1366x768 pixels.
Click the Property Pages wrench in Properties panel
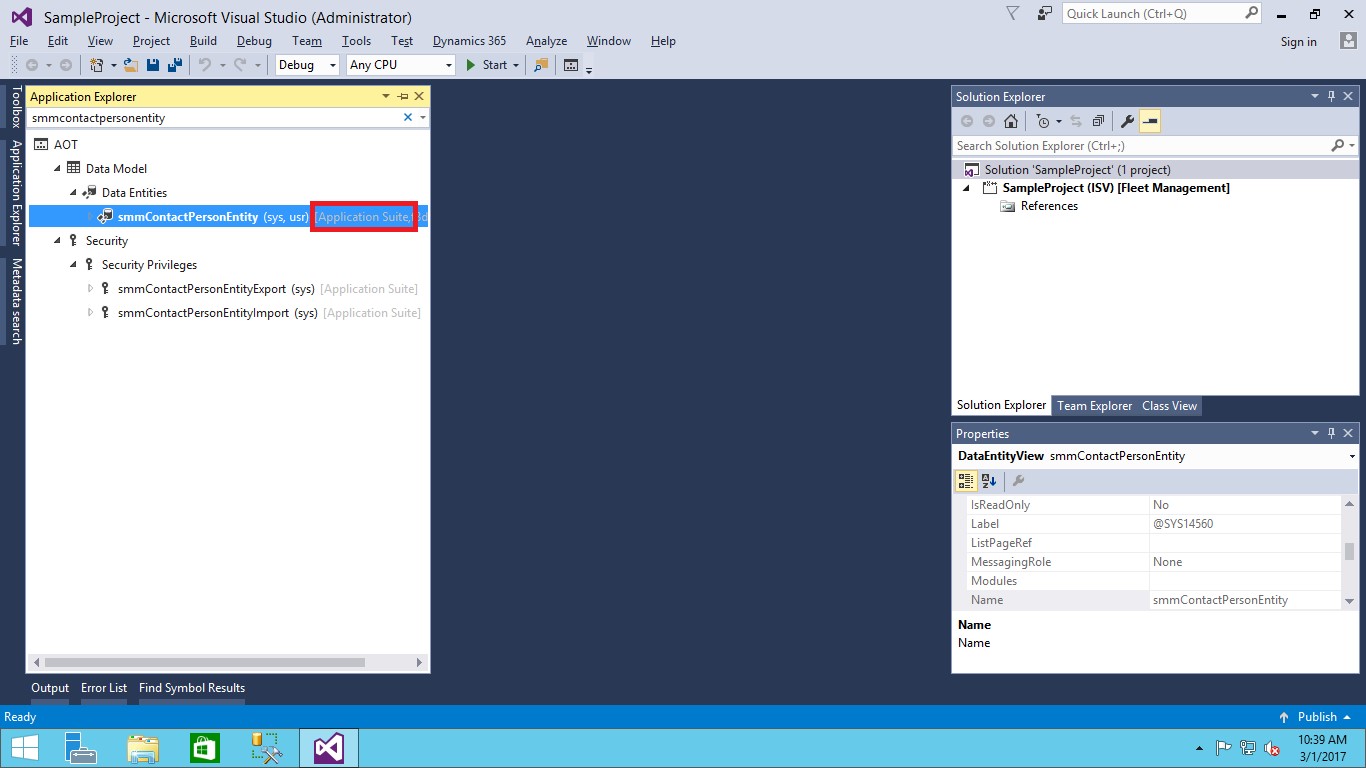(1019, 481)
